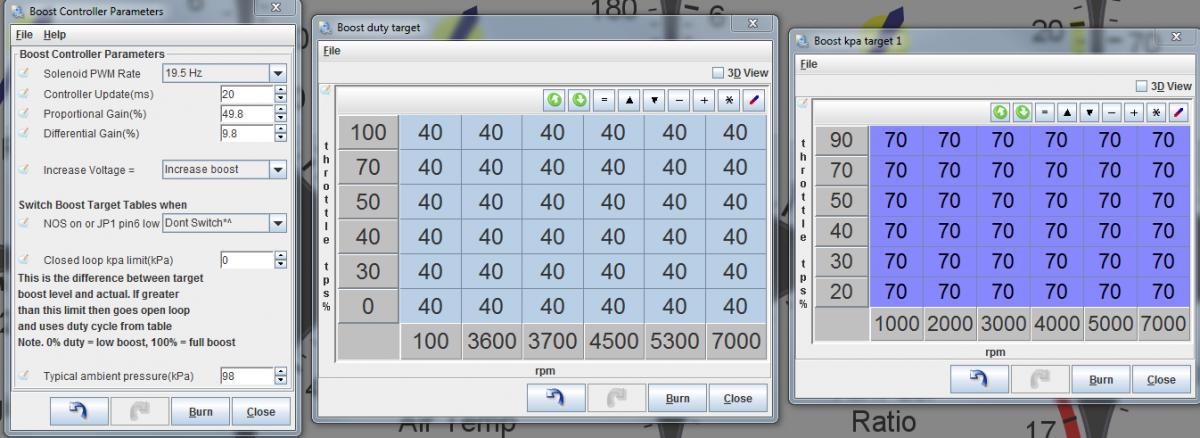This screenshot has height=438, width=1200.
Task: Click the multiply asterisk icon in Boost duty target
Action: (x=729, y=101)
